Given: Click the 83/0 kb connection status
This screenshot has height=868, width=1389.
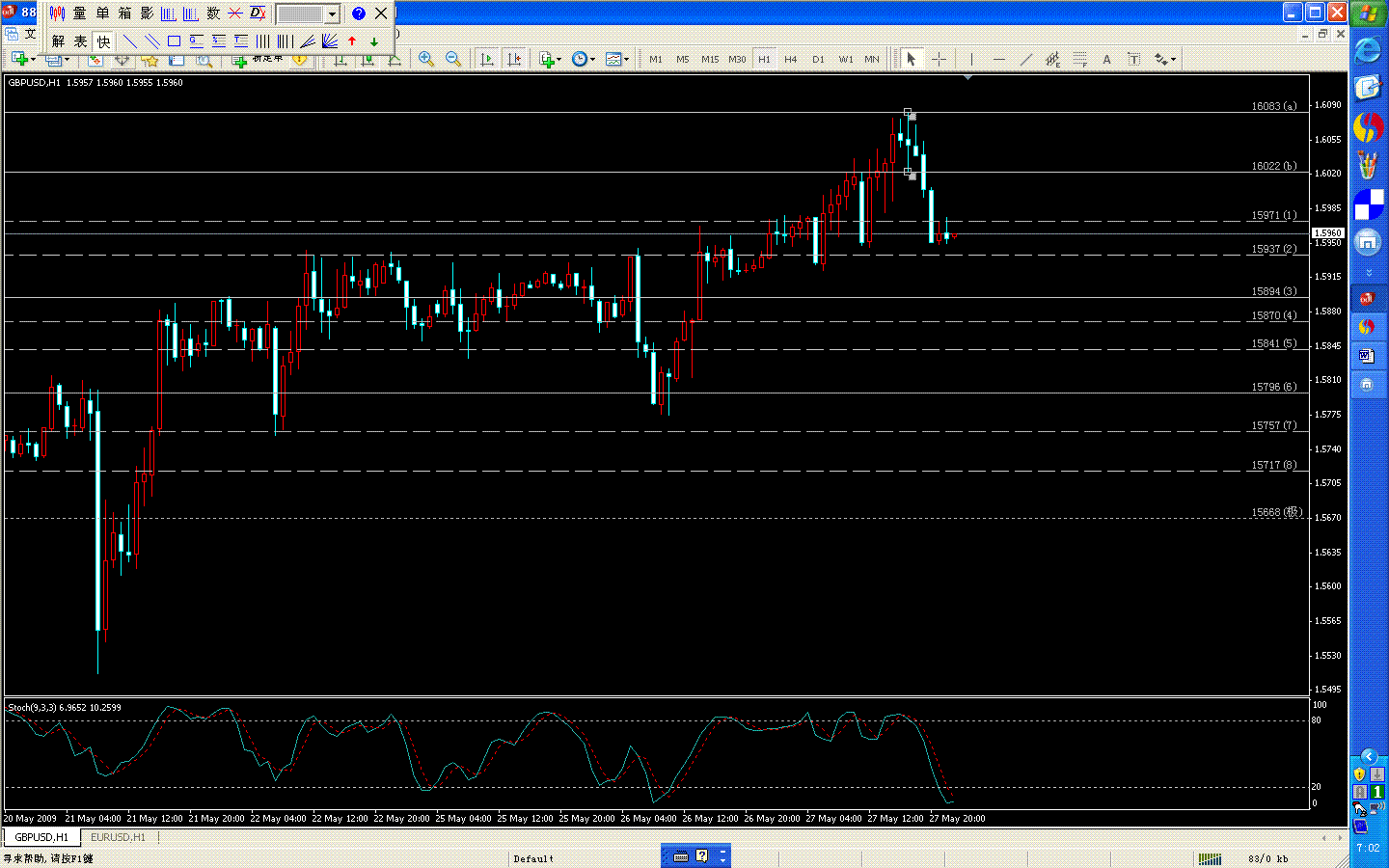Looking at the screenshot, I should 1267,858.
